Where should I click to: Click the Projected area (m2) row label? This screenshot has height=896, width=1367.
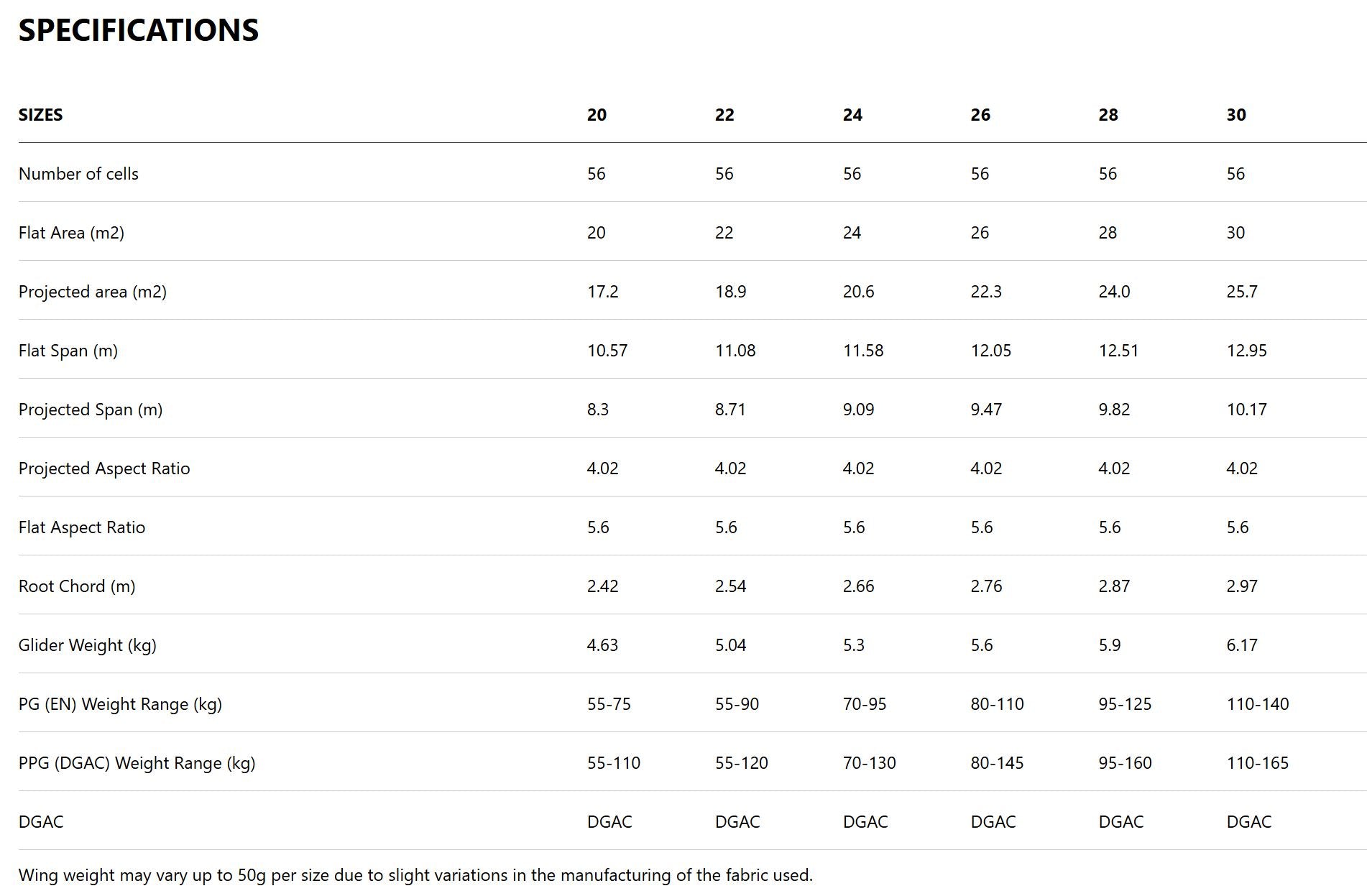(92, 292)
